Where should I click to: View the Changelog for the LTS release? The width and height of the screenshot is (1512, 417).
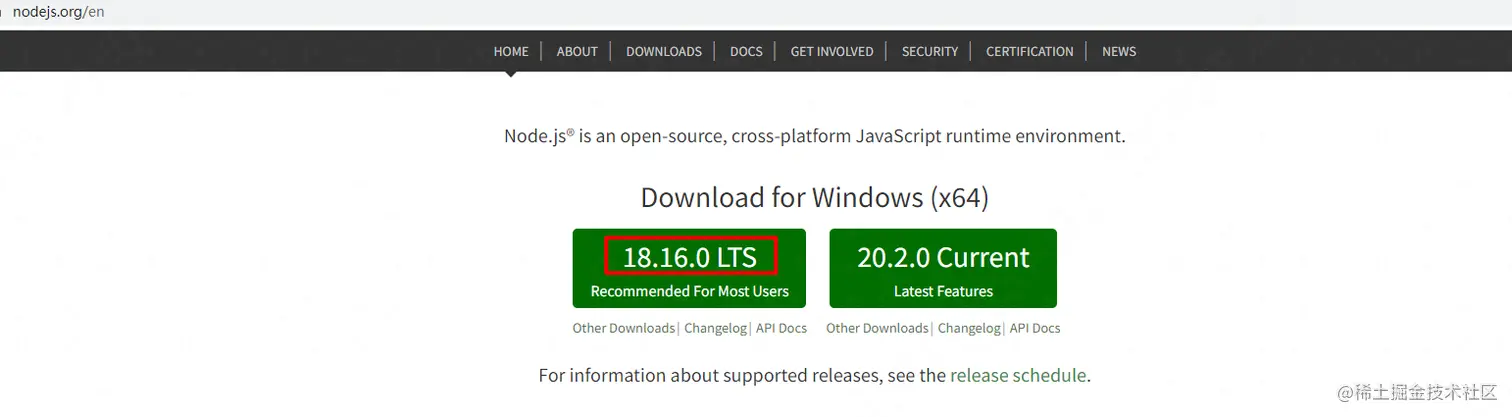point(715,328)
